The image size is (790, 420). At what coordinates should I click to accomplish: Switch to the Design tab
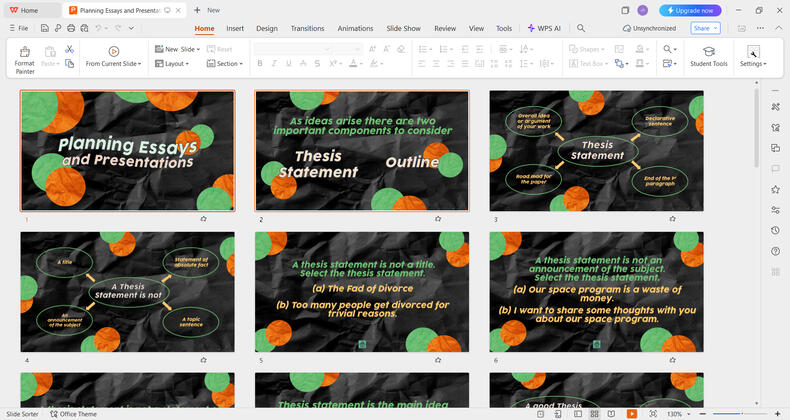(267, 28)
